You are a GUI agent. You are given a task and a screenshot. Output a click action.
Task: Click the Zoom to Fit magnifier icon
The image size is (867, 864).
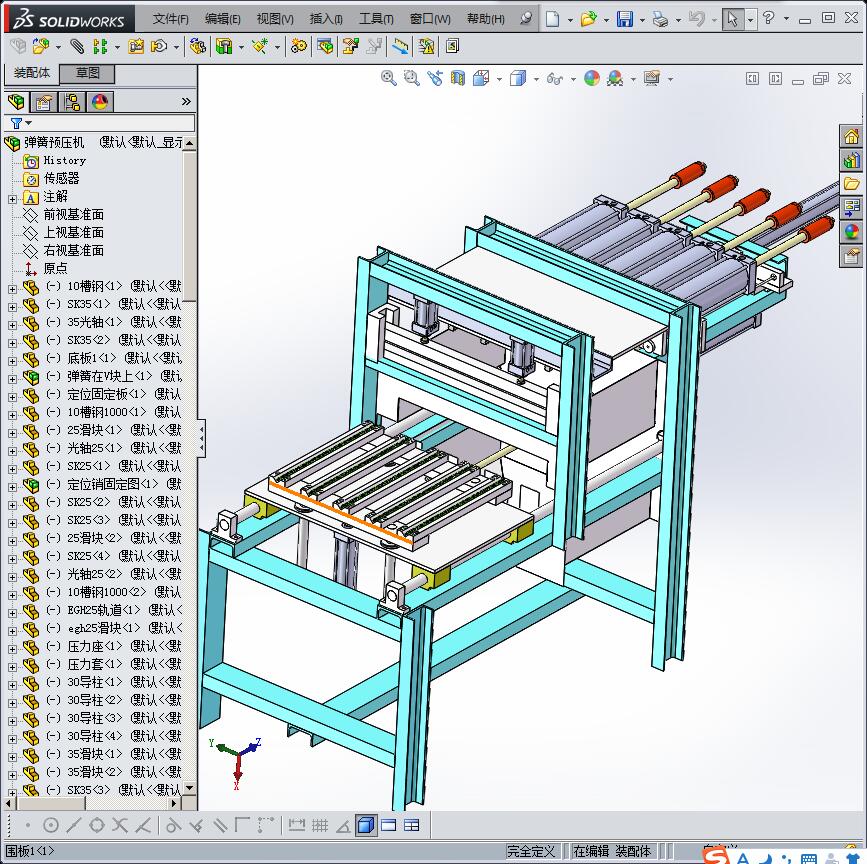(x=389, y=78)
